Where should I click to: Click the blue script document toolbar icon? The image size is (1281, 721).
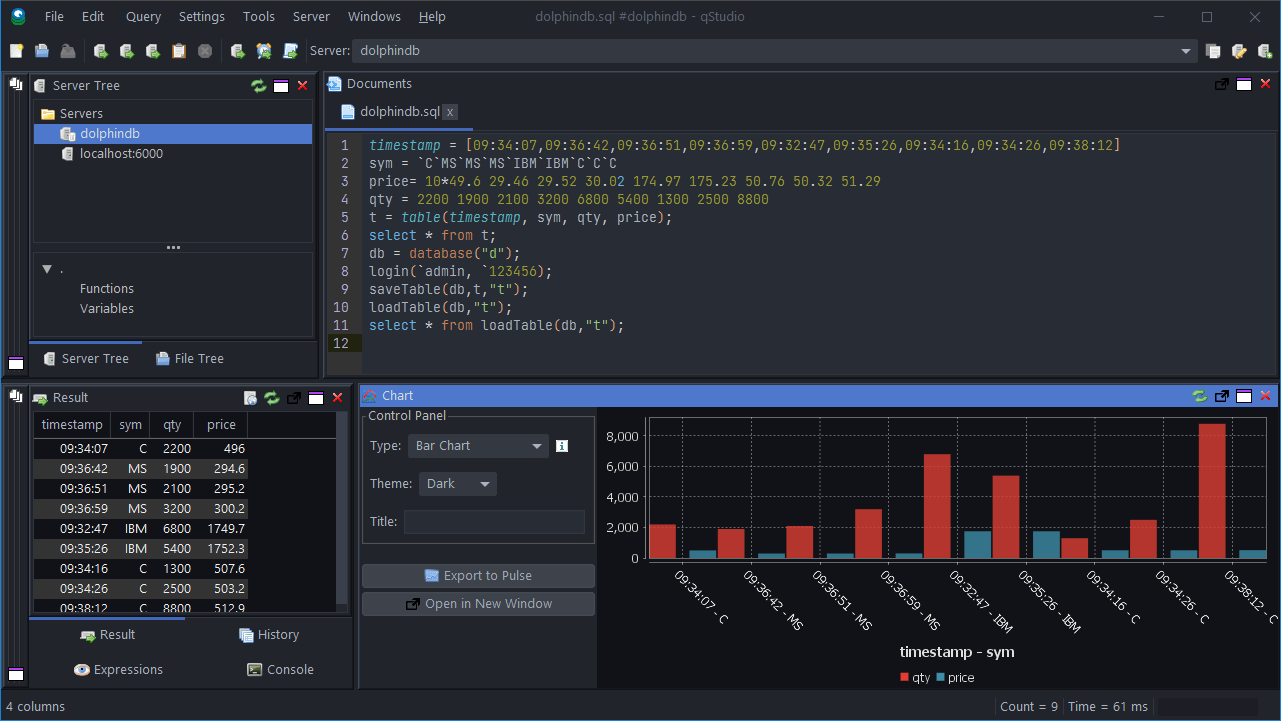290,51
